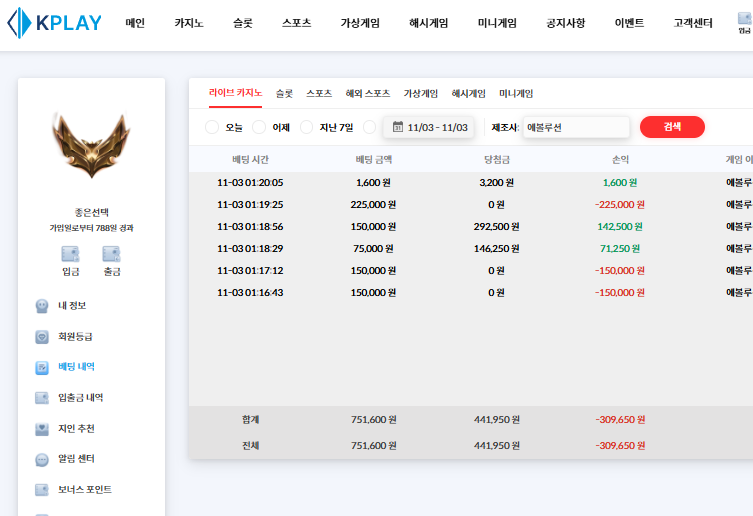This screenshot has width=753, height=516.
Task: Open the 지인 추천 sidebar link
Action: [76, 428]
